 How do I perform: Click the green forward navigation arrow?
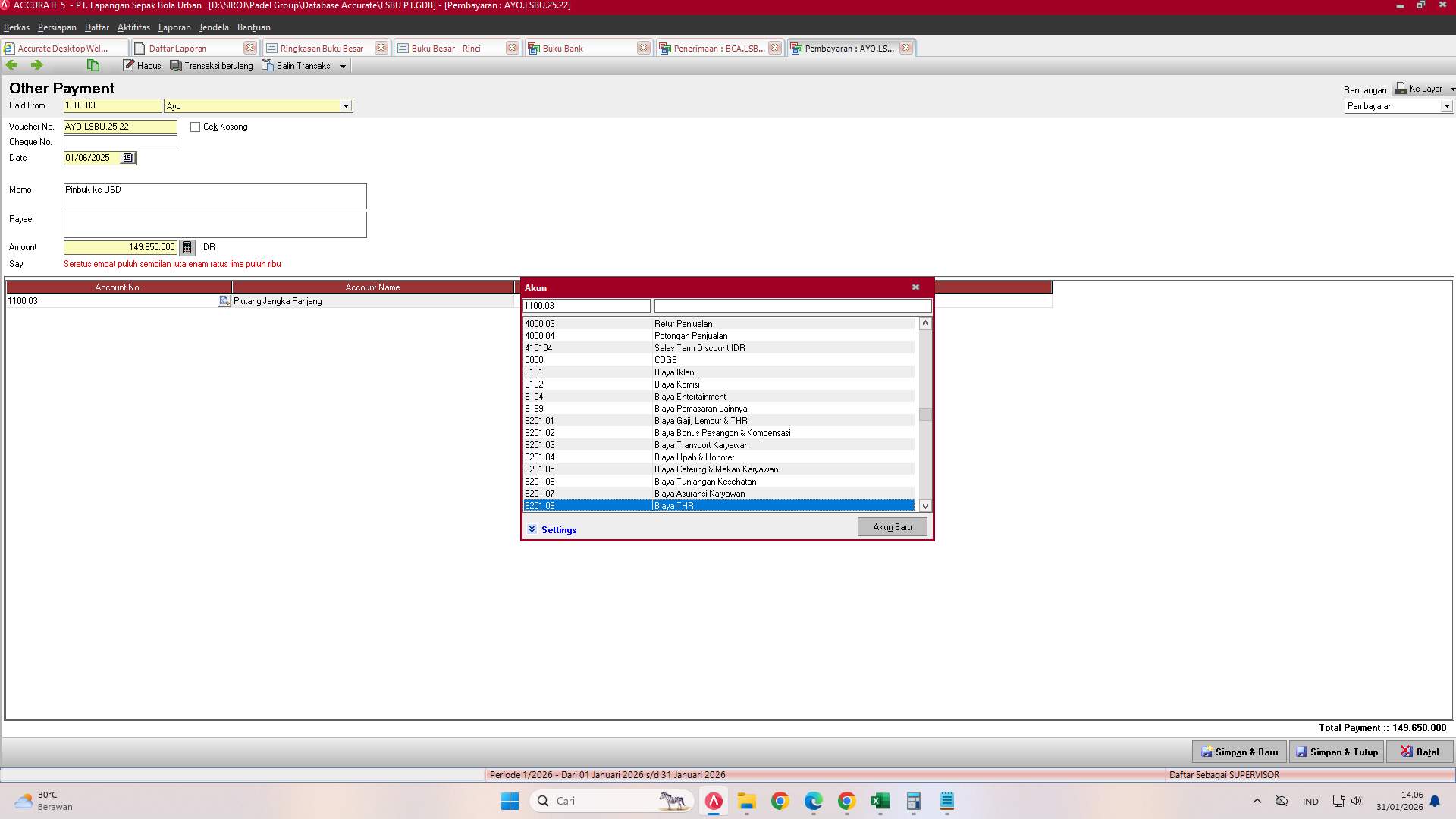[x=36, y=65]
